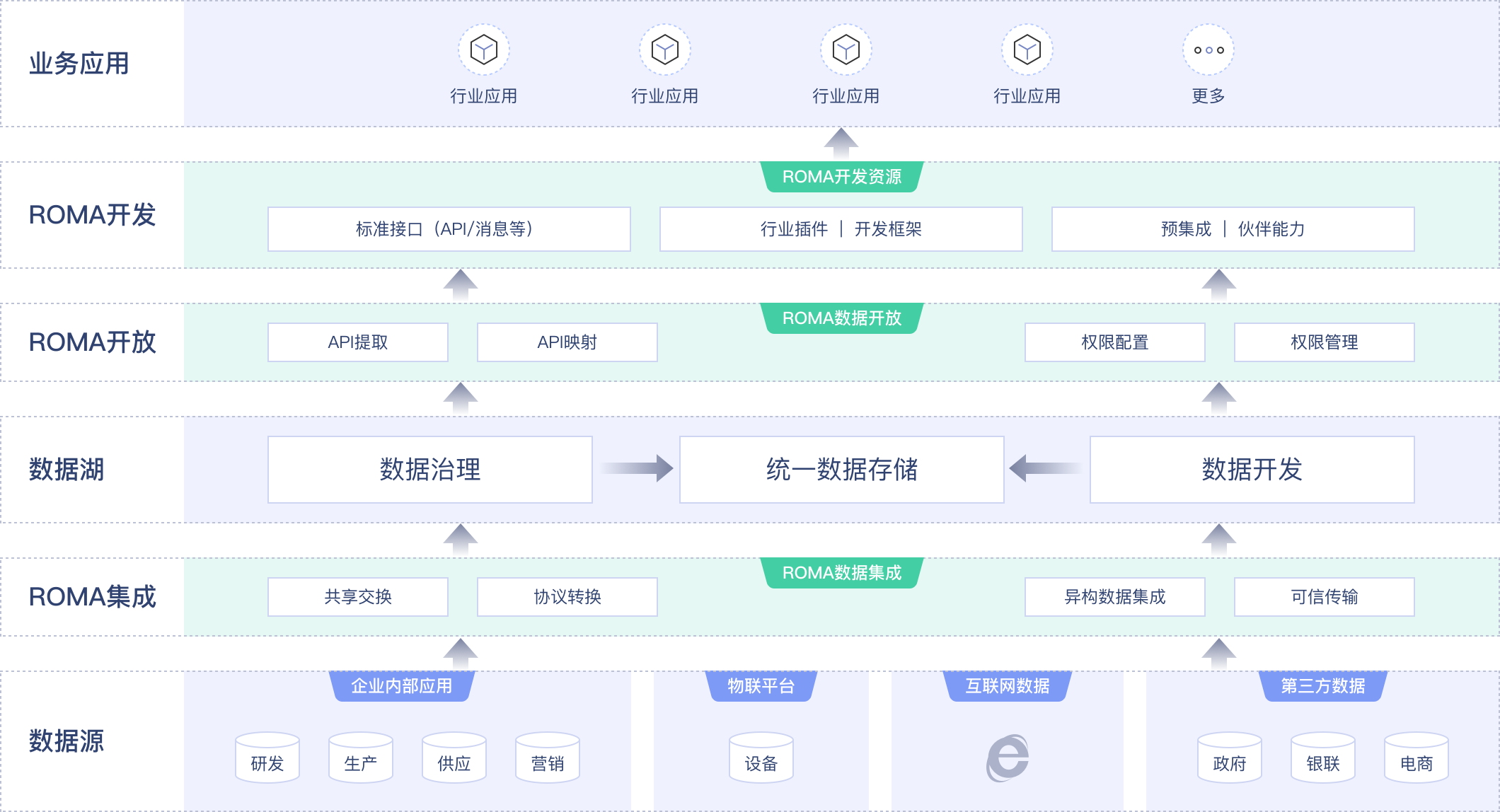Select the 企业内部应用 blue tab
The image size is (1500, 812).
tap(402, 686)
